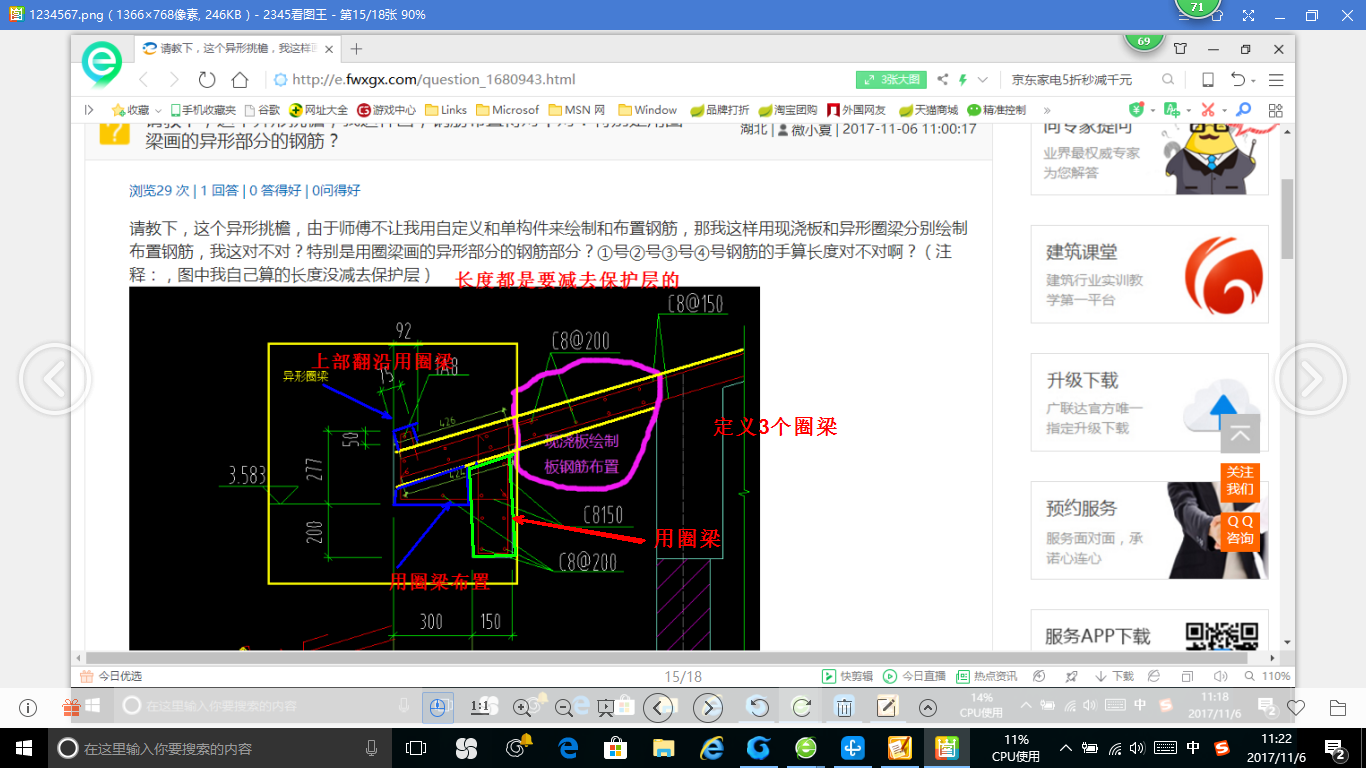Go to next image in viewer toolbar
Screen dimensions: 1366x768
pyautogui.click(x=708, y=708)
